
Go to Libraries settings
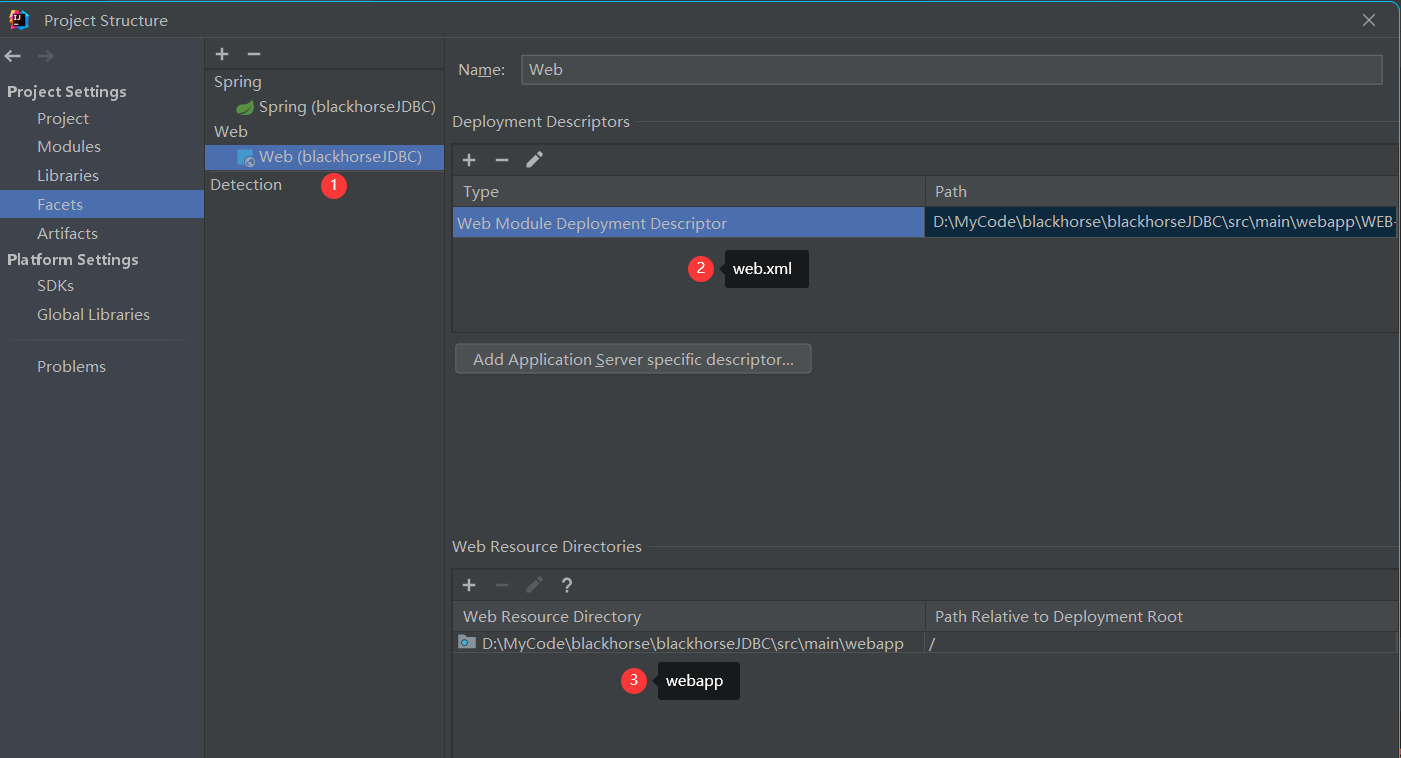[x=68, y=176]
